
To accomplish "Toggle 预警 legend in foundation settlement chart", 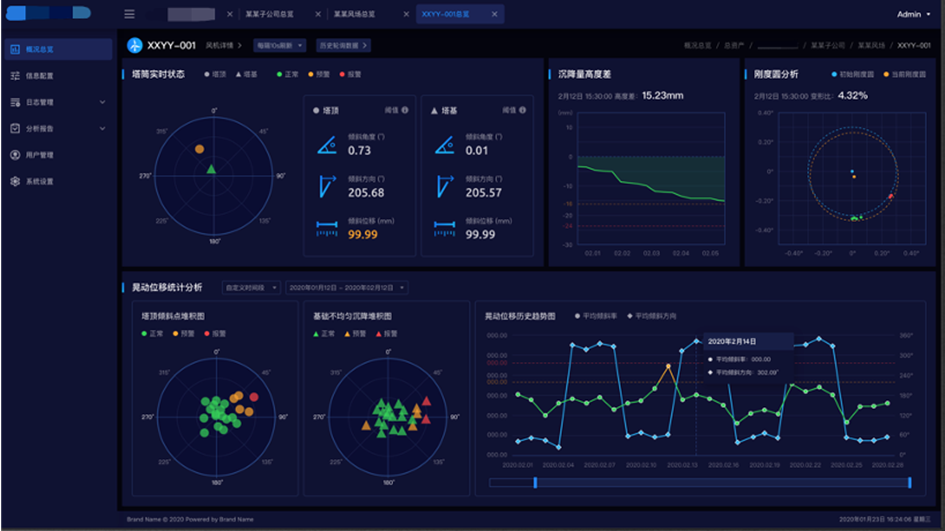I will point(355,334).
